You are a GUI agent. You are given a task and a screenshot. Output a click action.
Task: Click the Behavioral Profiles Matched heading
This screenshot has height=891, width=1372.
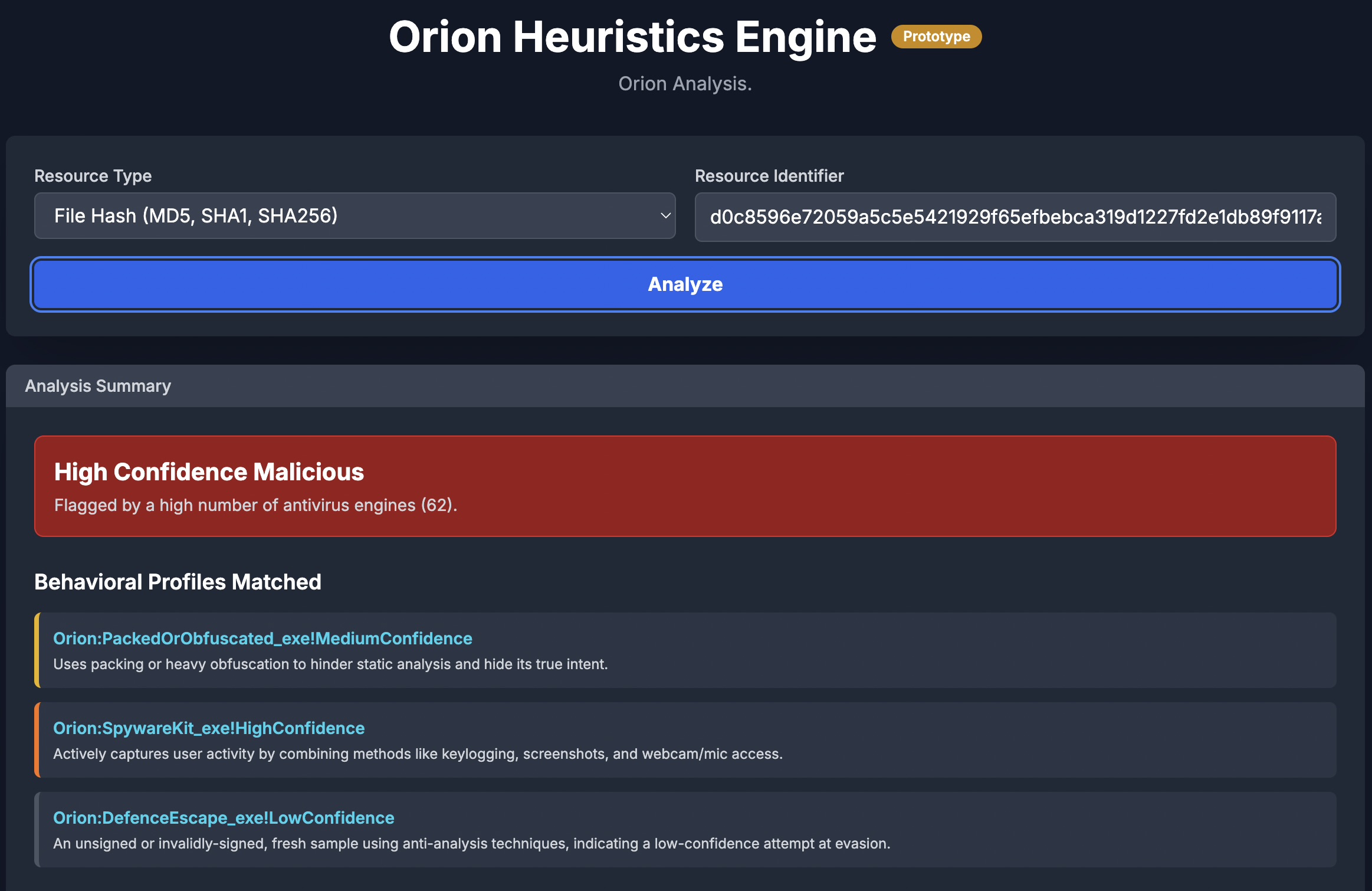point(178,582)
